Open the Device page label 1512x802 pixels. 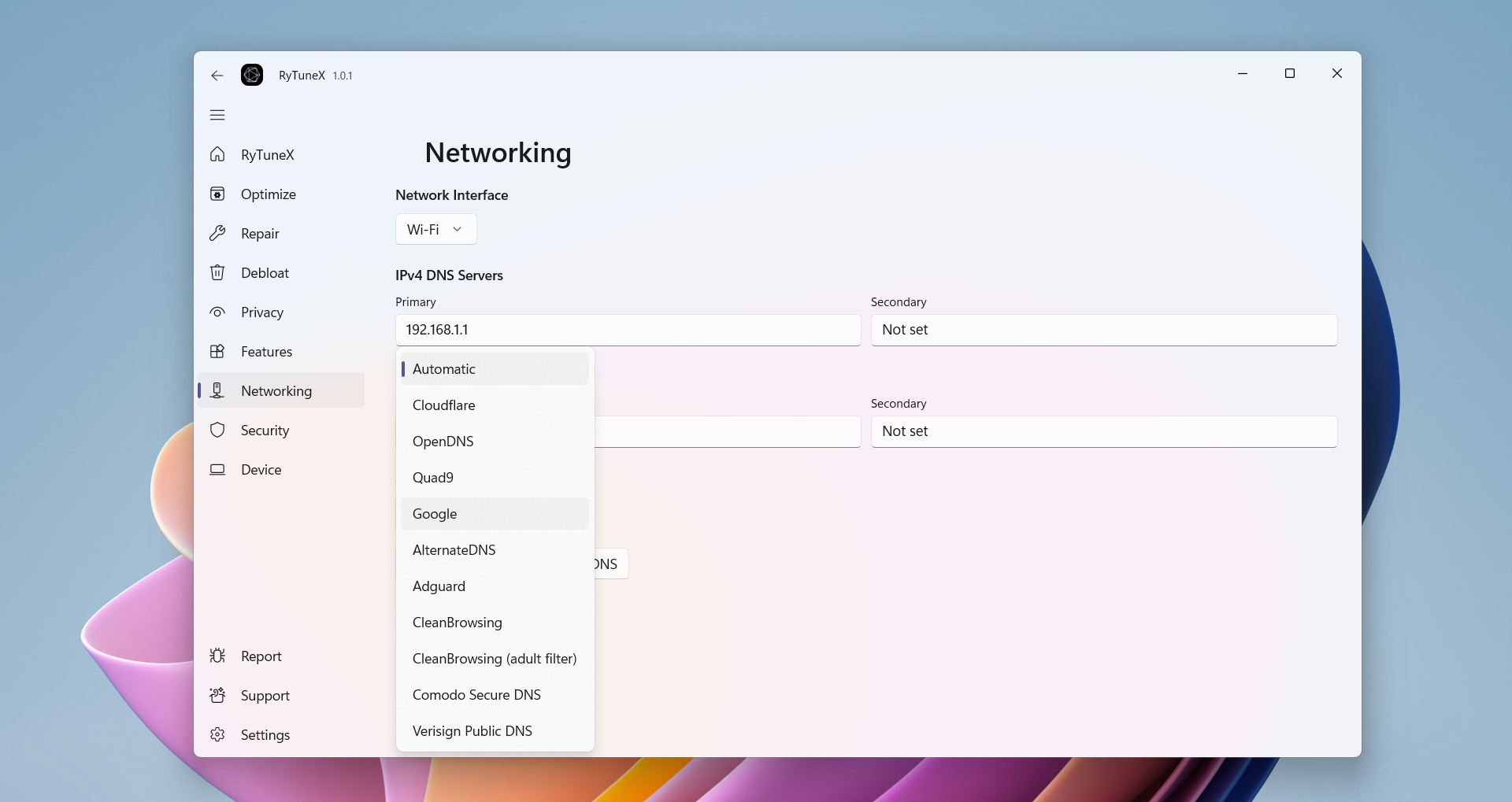pos(261,470)
